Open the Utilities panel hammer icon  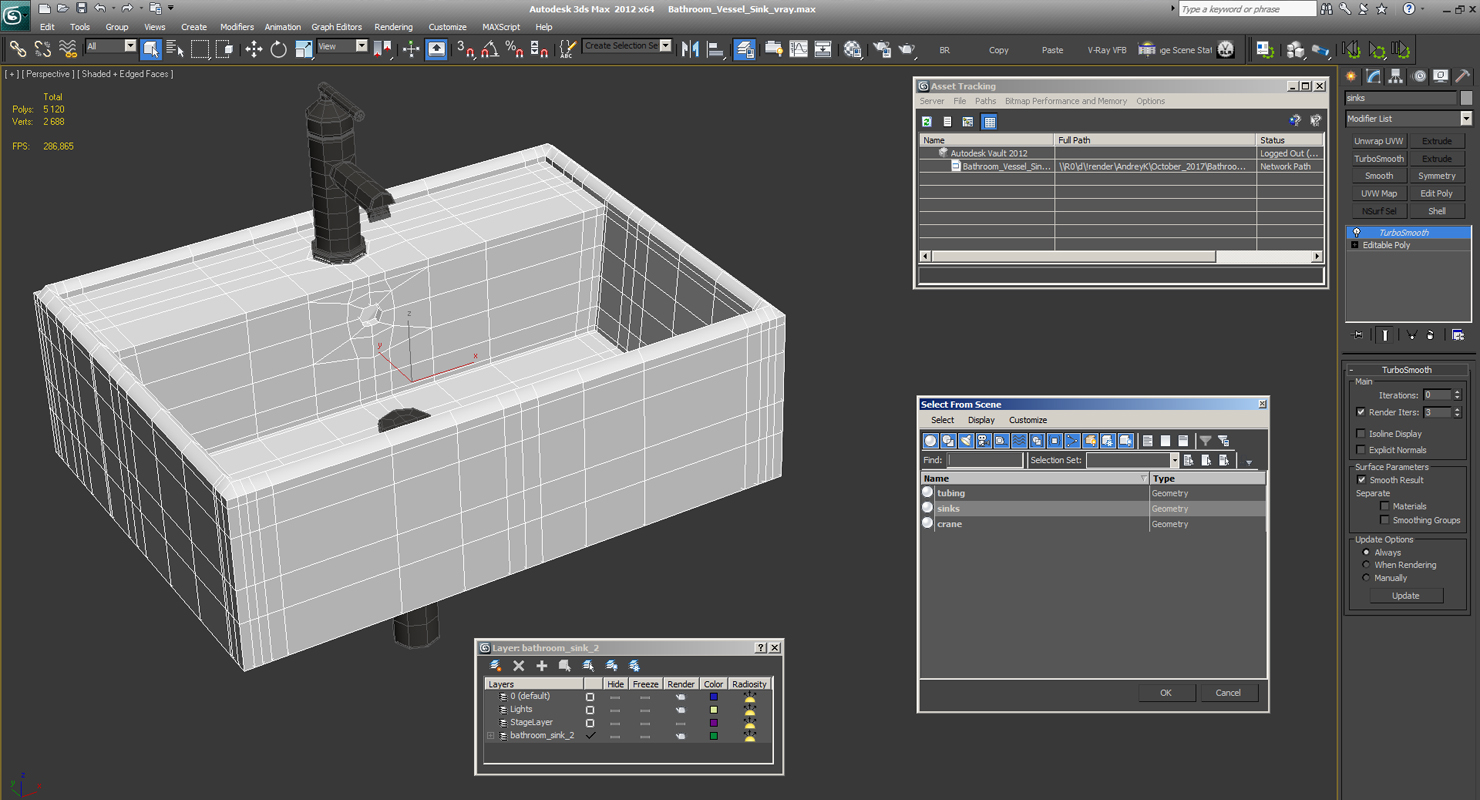point(1462,76)
